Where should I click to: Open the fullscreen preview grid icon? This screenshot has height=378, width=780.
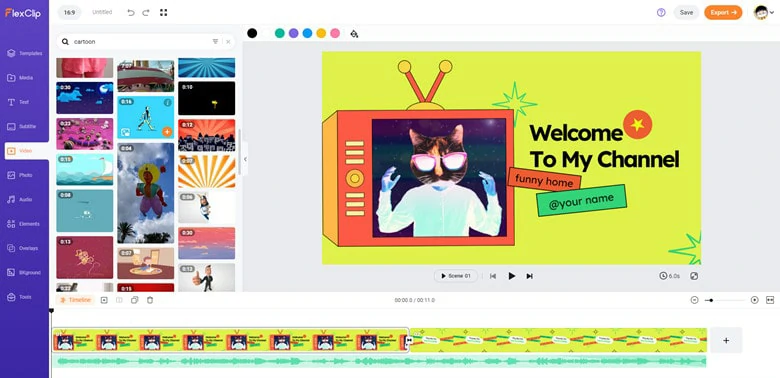coord(163,12)
